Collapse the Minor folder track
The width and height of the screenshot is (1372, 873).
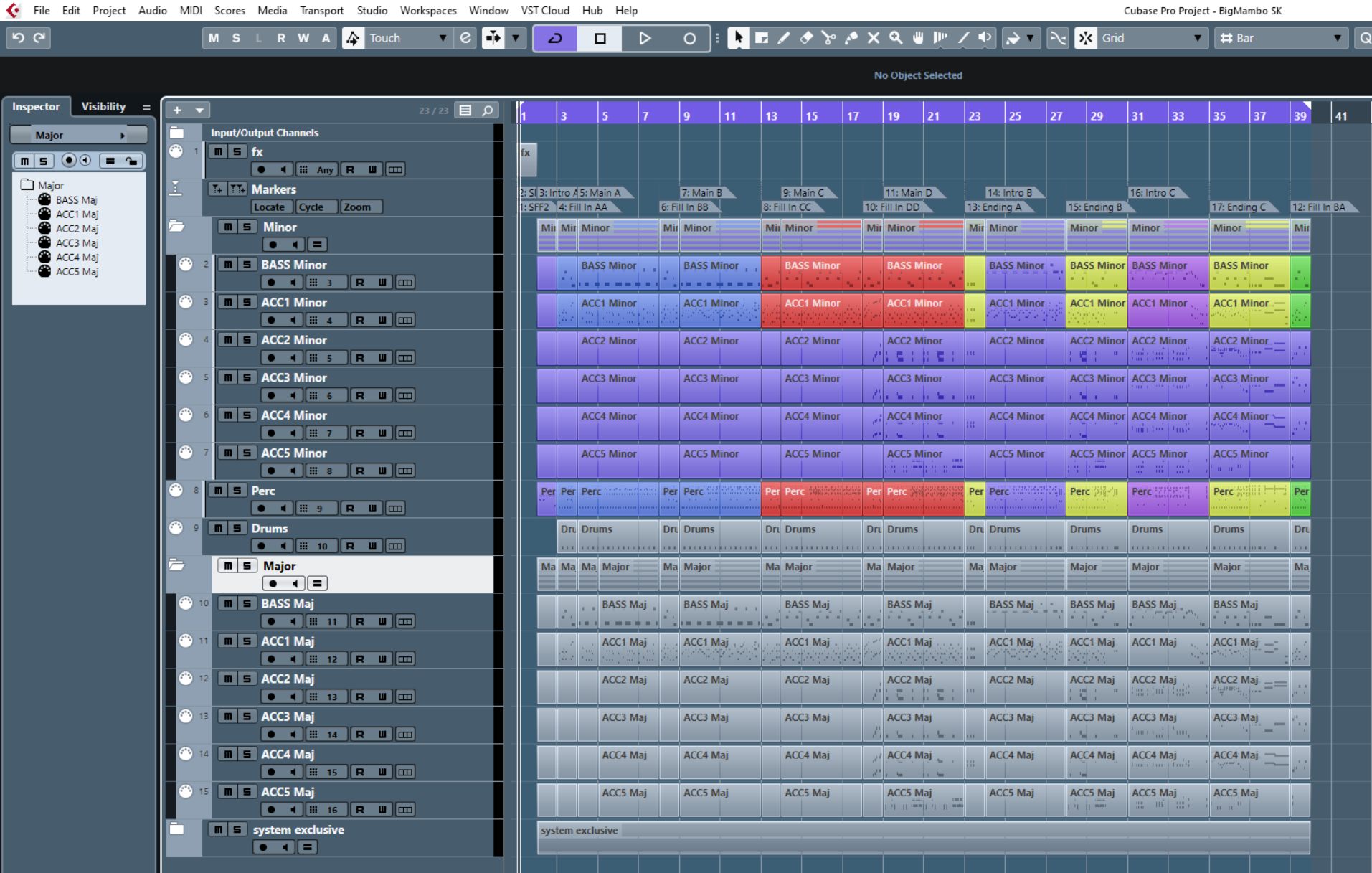(x=176, y=227)
